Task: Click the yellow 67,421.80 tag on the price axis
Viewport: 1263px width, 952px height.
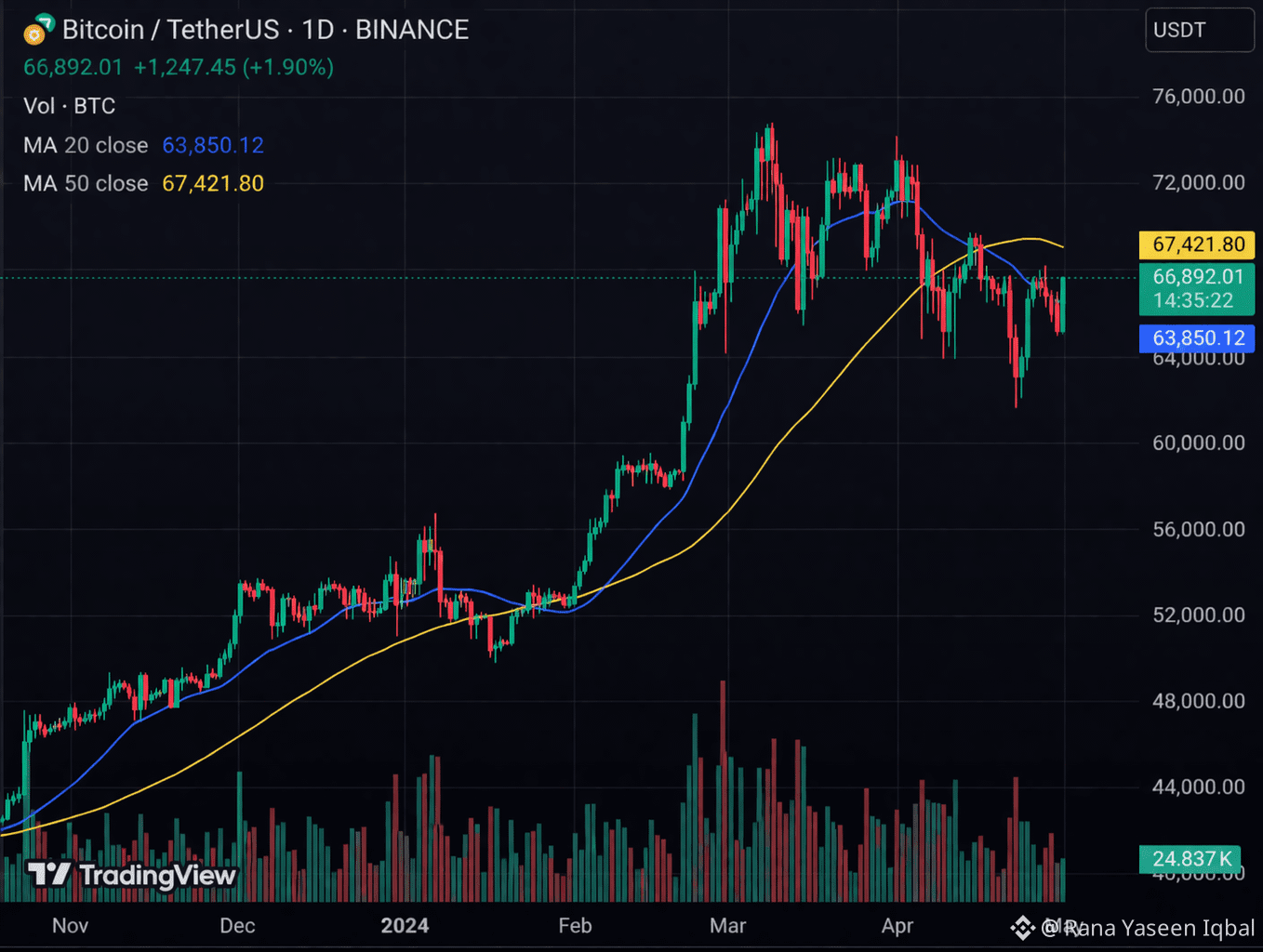Action: [1197, 245]
